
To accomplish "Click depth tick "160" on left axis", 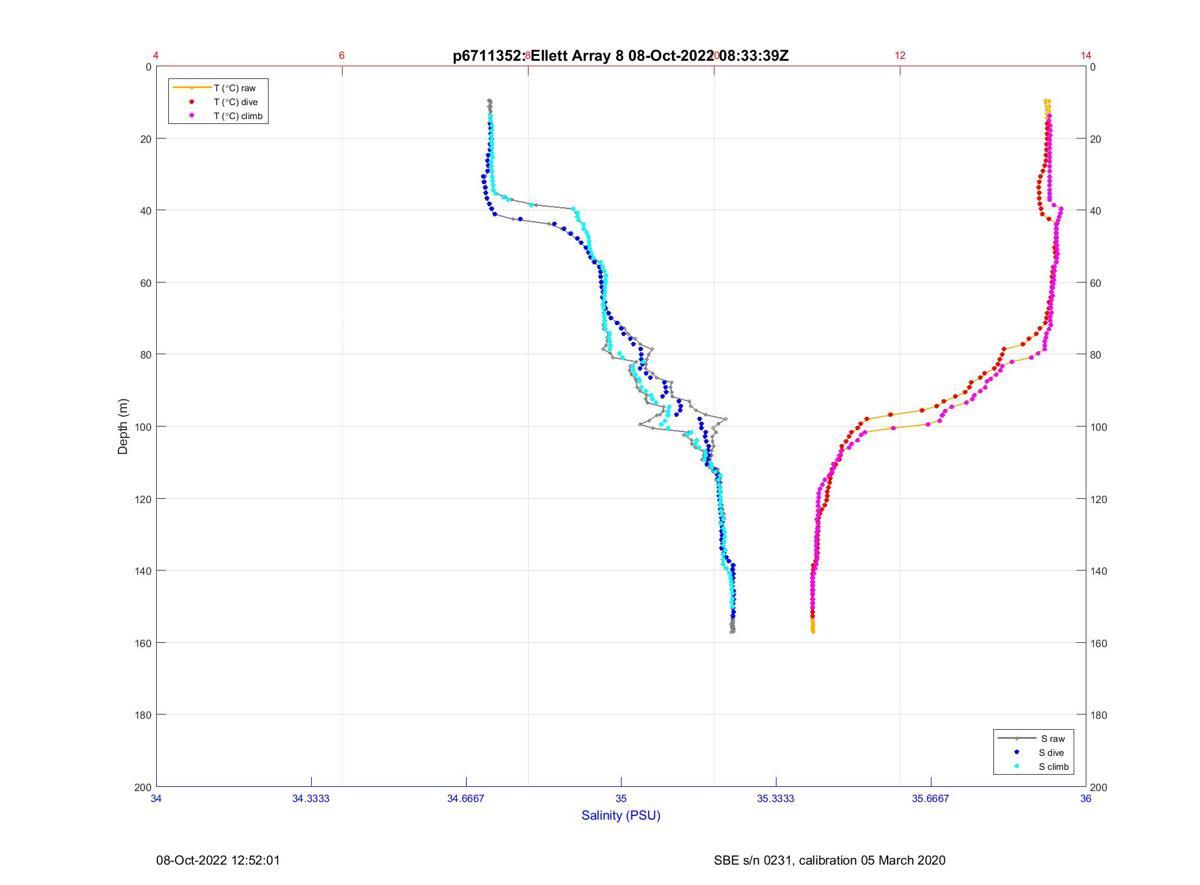I will coord(143,643).
